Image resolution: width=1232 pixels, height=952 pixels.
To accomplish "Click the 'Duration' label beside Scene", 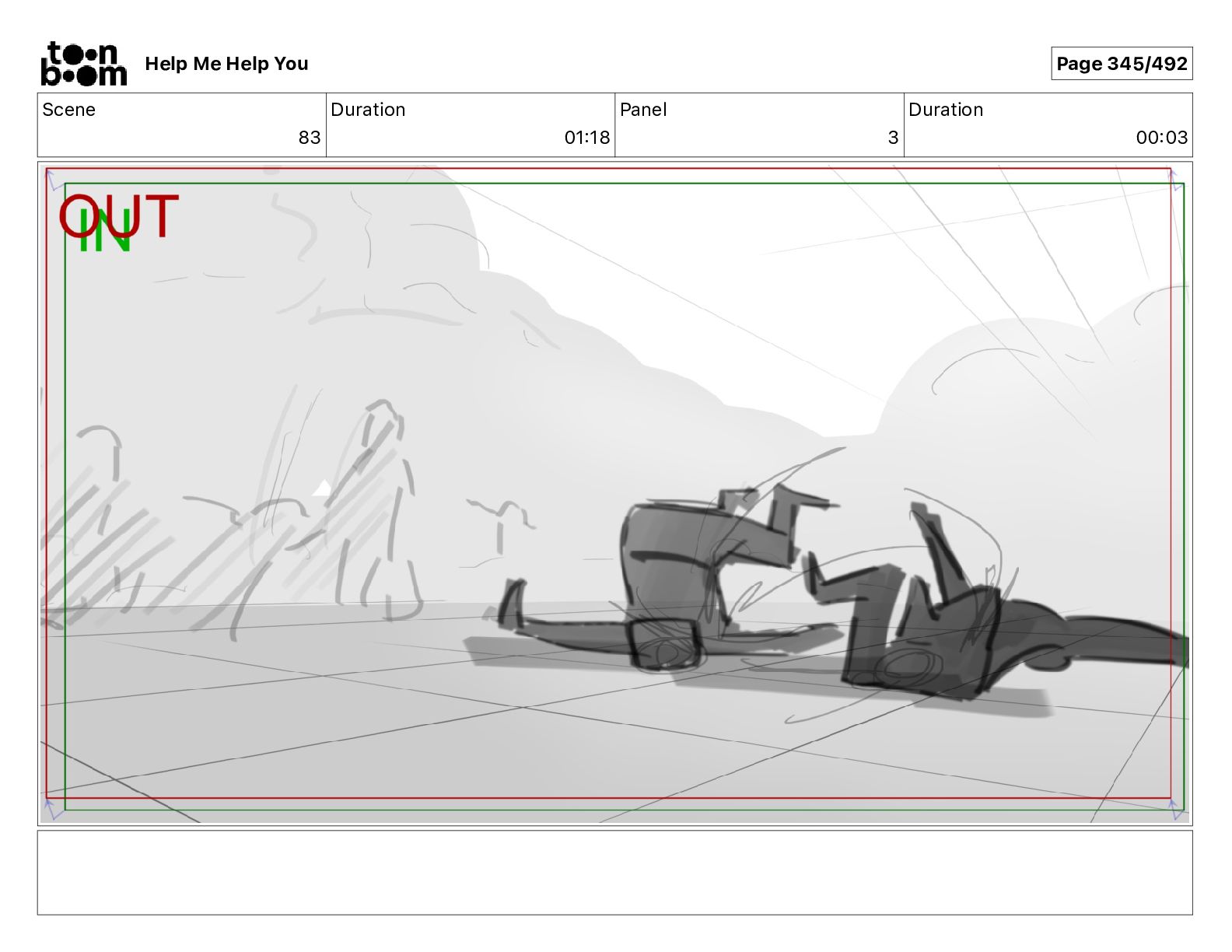I will point(368,110).
